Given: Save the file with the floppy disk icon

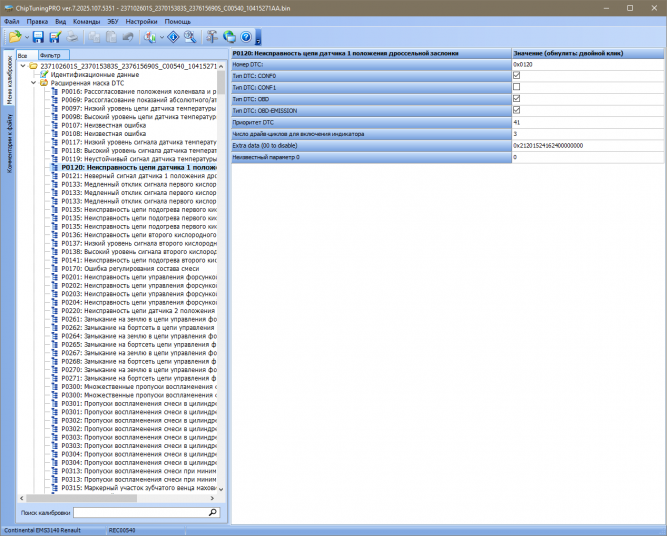Looking at the screenshot, I should (38, 37).
